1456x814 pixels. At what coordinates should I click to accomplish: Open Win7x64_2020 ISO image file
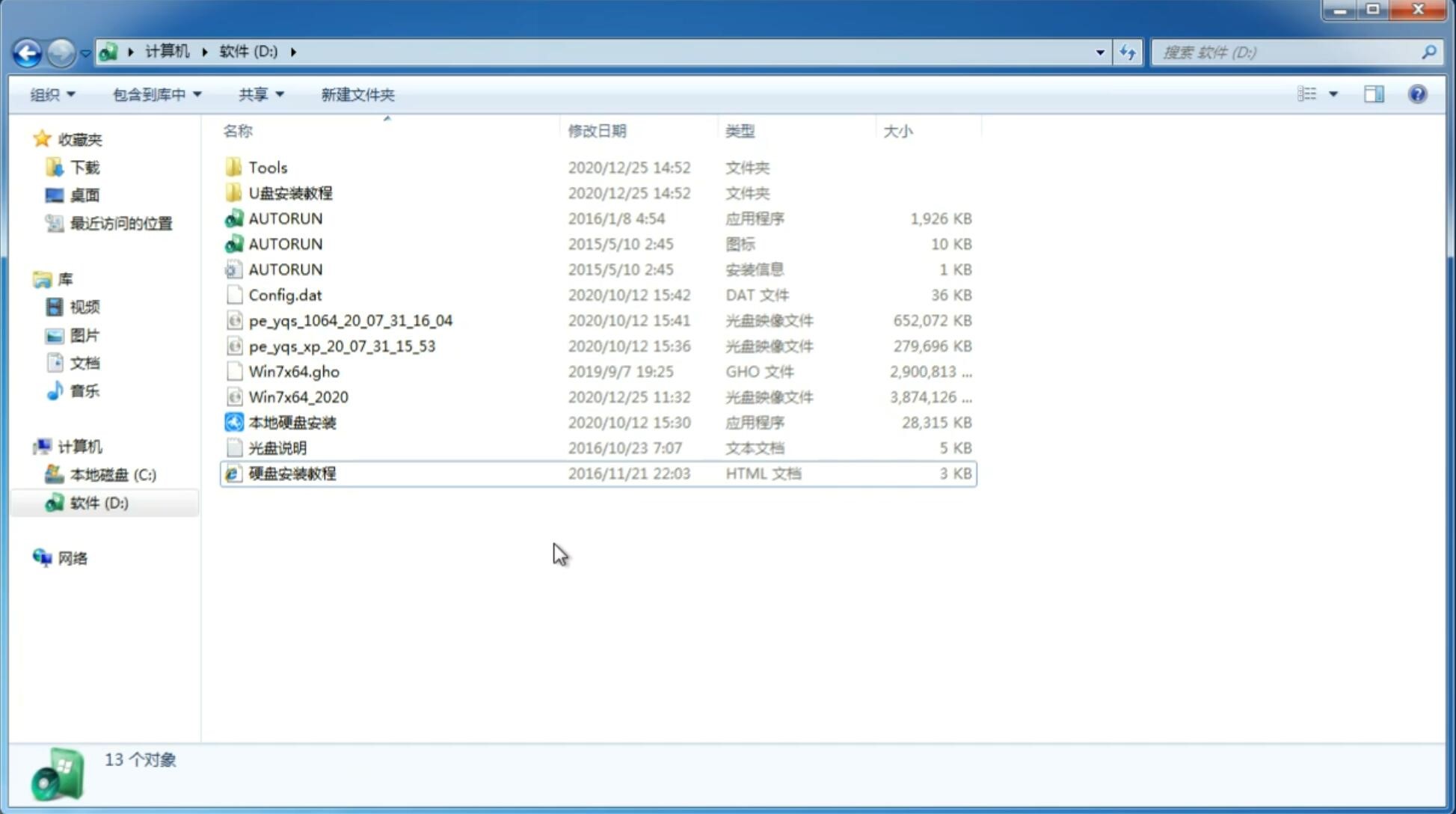tap(298, 396)
